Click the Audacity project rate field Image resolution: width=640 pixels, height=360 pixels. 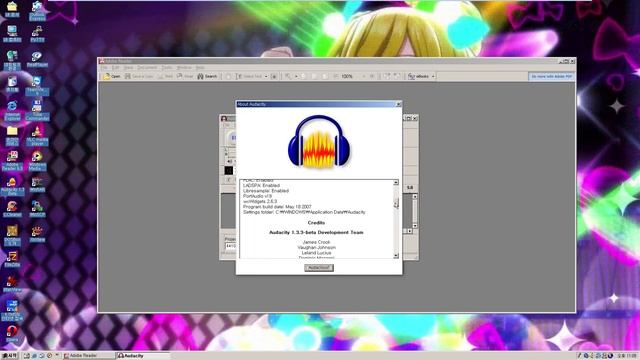(231, 246)
